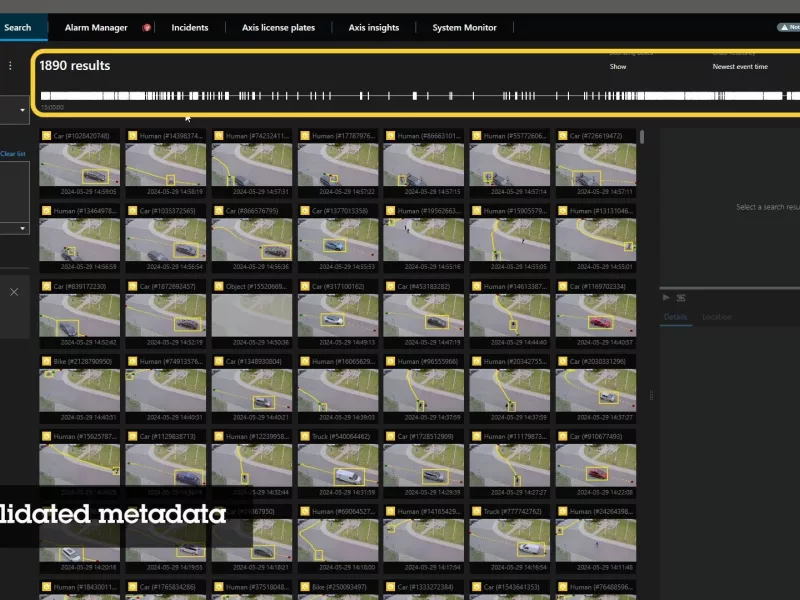Screen dimensions: 800x600
Task: Open the System Monitor tab
Action: coord(464,28)
